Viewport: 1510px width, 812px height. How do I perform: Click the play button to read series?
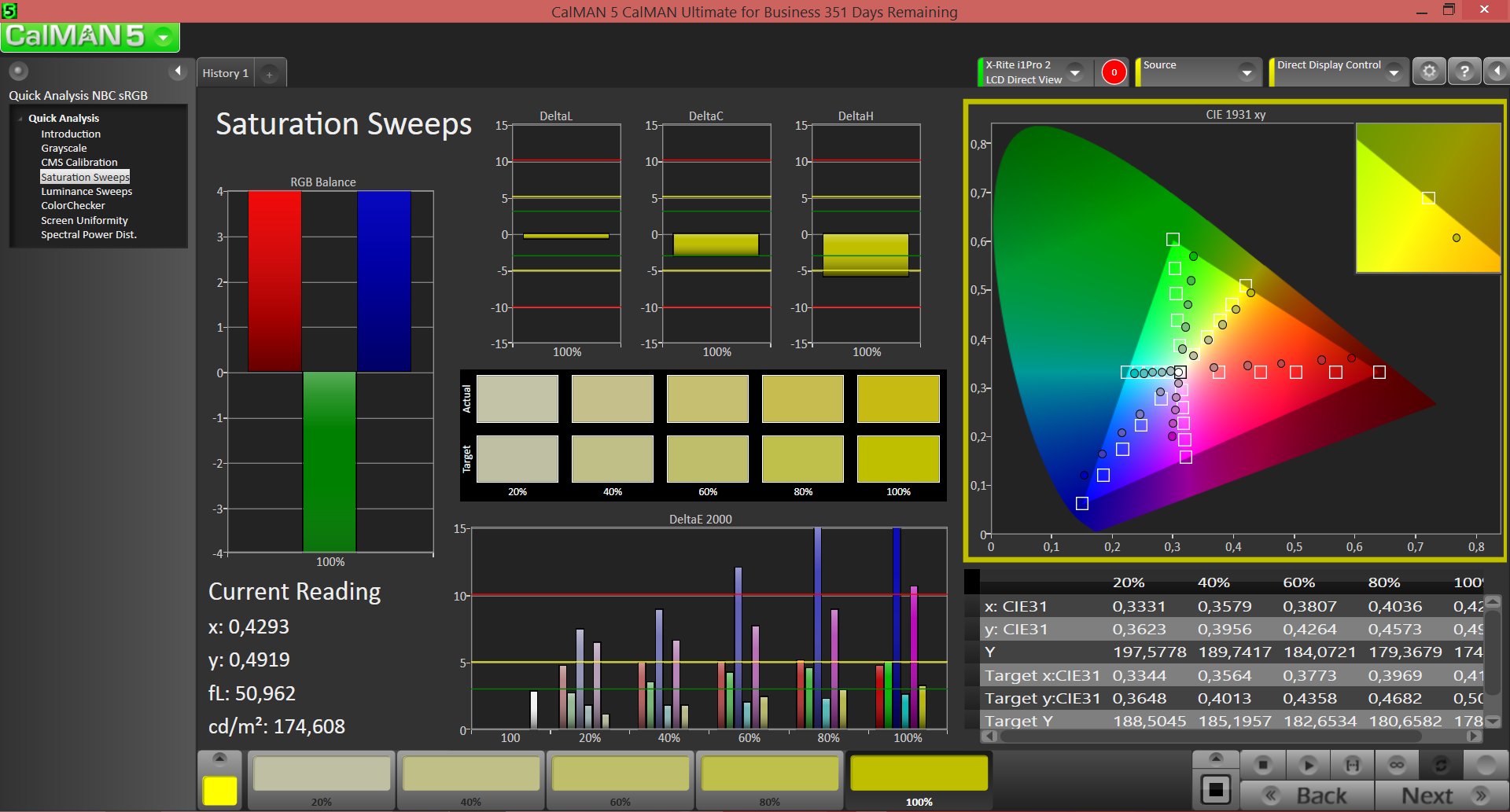pyautogui.click(x=1308, y=765)
